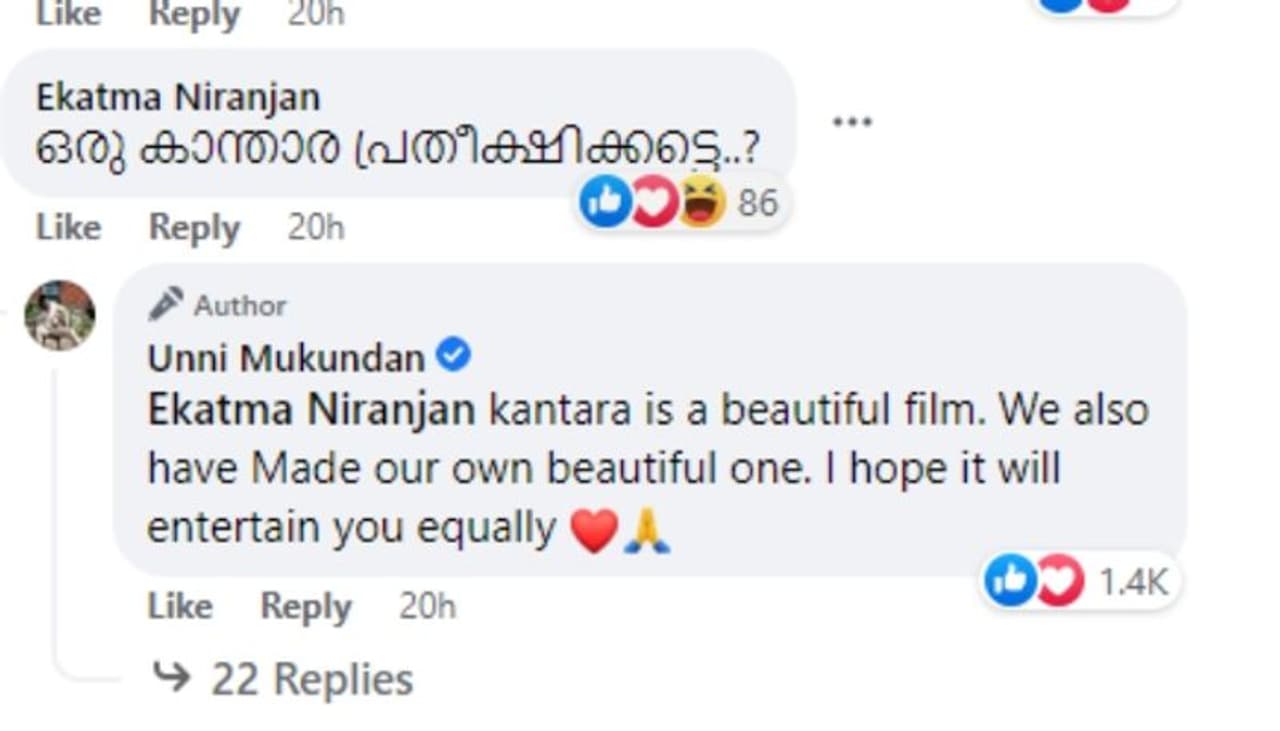Click the laughing face reaction icon beside 86
Image resolution: width=1280 pixels, height=731 pixels.
coord(702,203)
